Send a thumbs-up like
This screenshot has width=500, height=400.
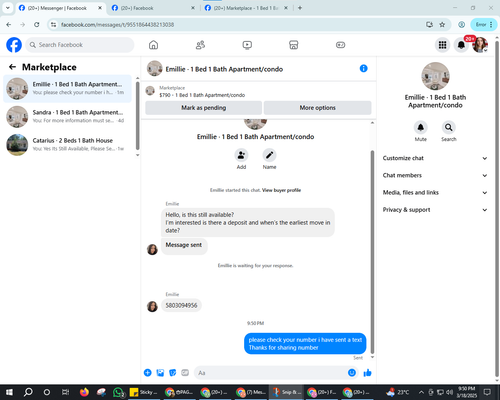tap(367, 373)
